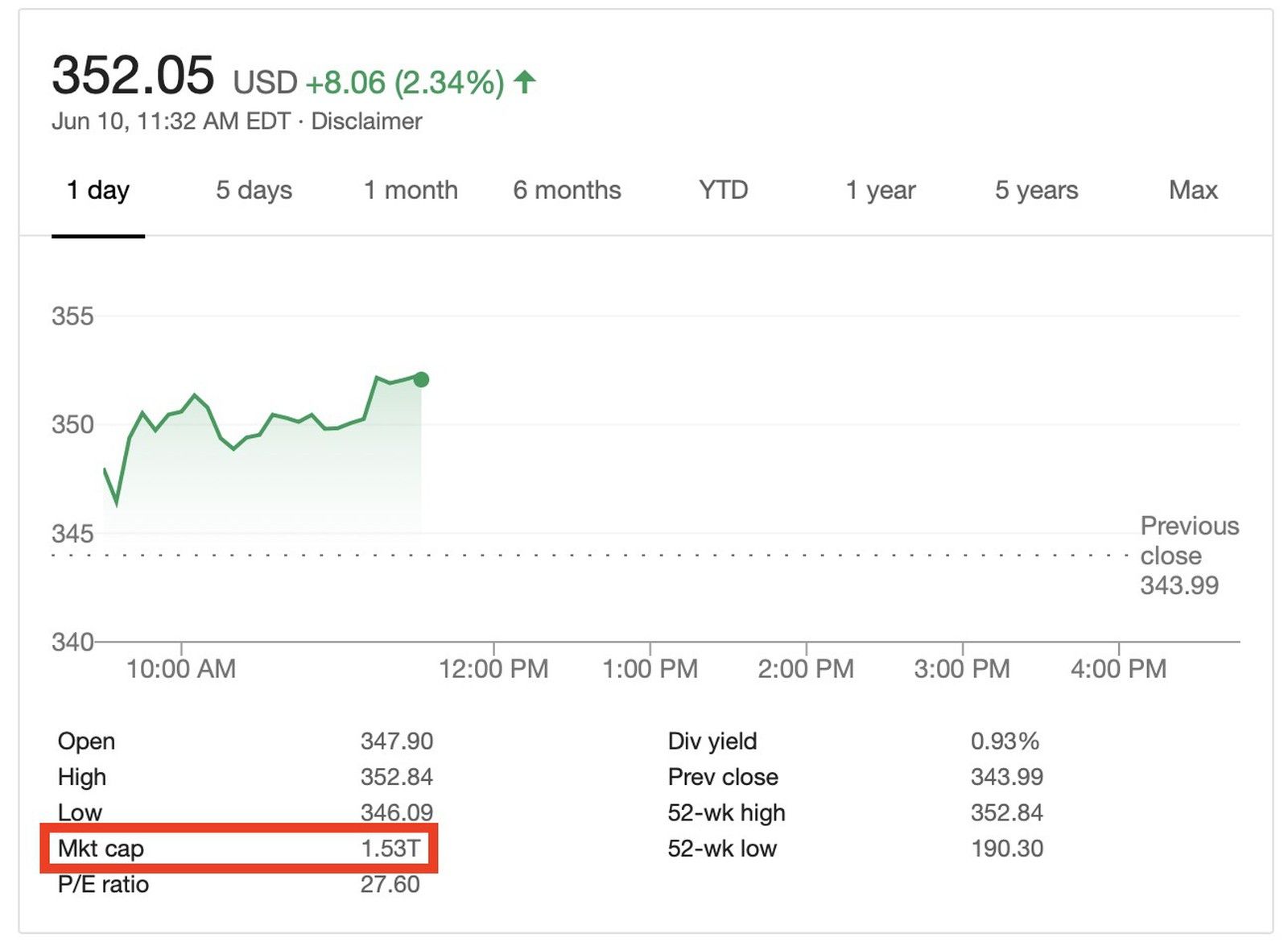Select the 1 day tab

(x=97, y=190)
